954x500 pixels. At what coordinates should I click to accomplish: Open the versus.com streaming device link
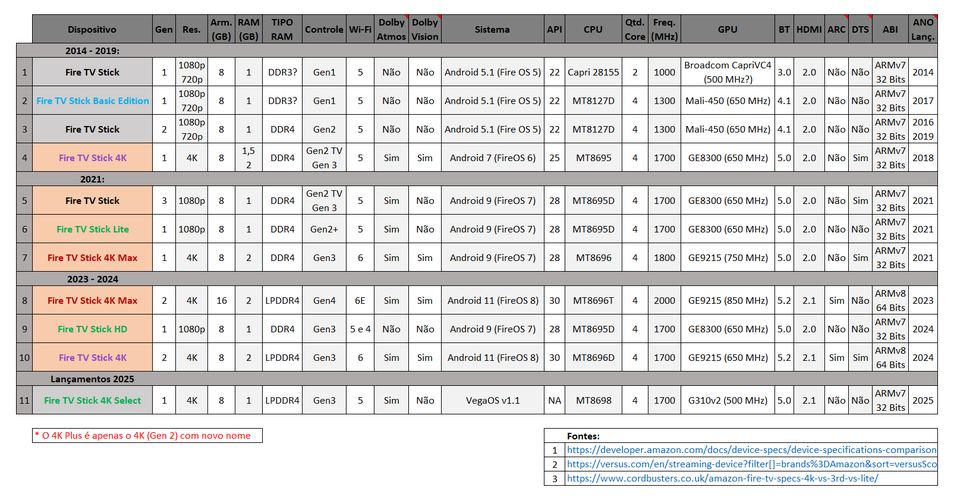coord(751,464)
